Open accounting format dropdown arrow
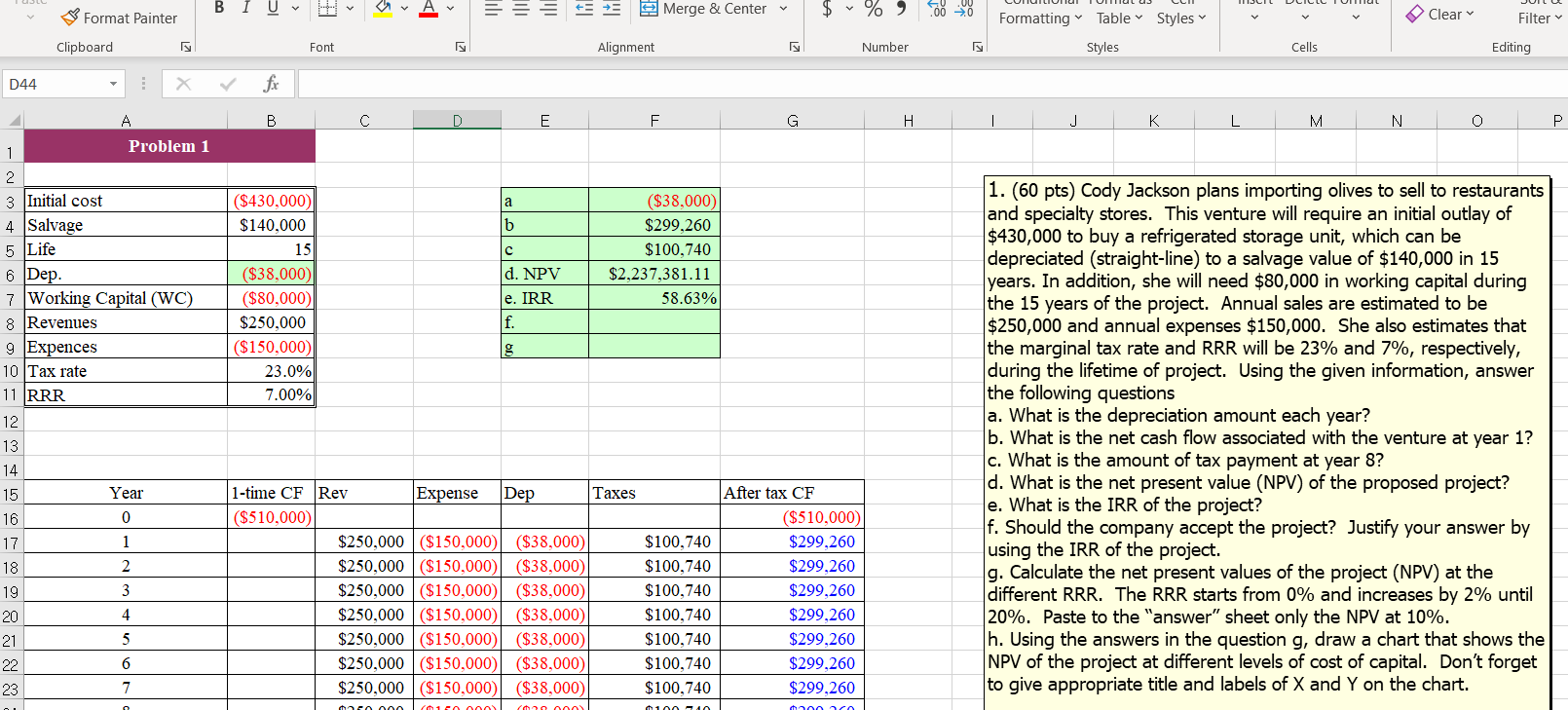 849,8
